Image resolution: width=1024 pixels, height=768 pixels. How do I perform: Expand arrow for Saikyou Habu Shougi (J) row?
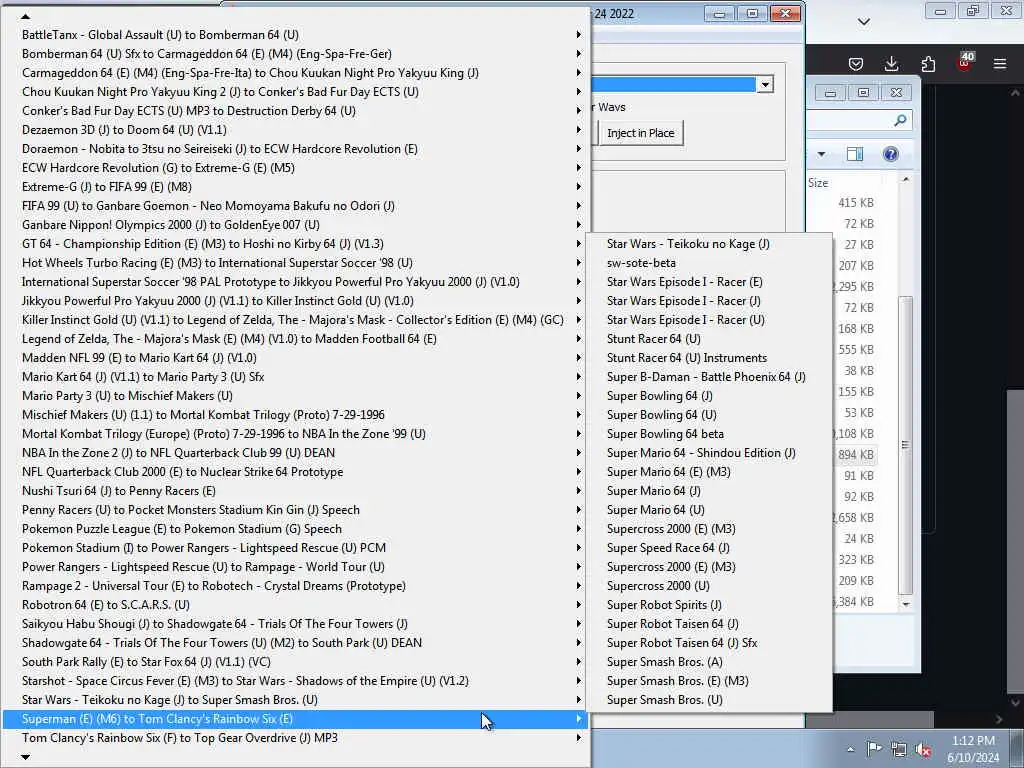pos(579,624)
